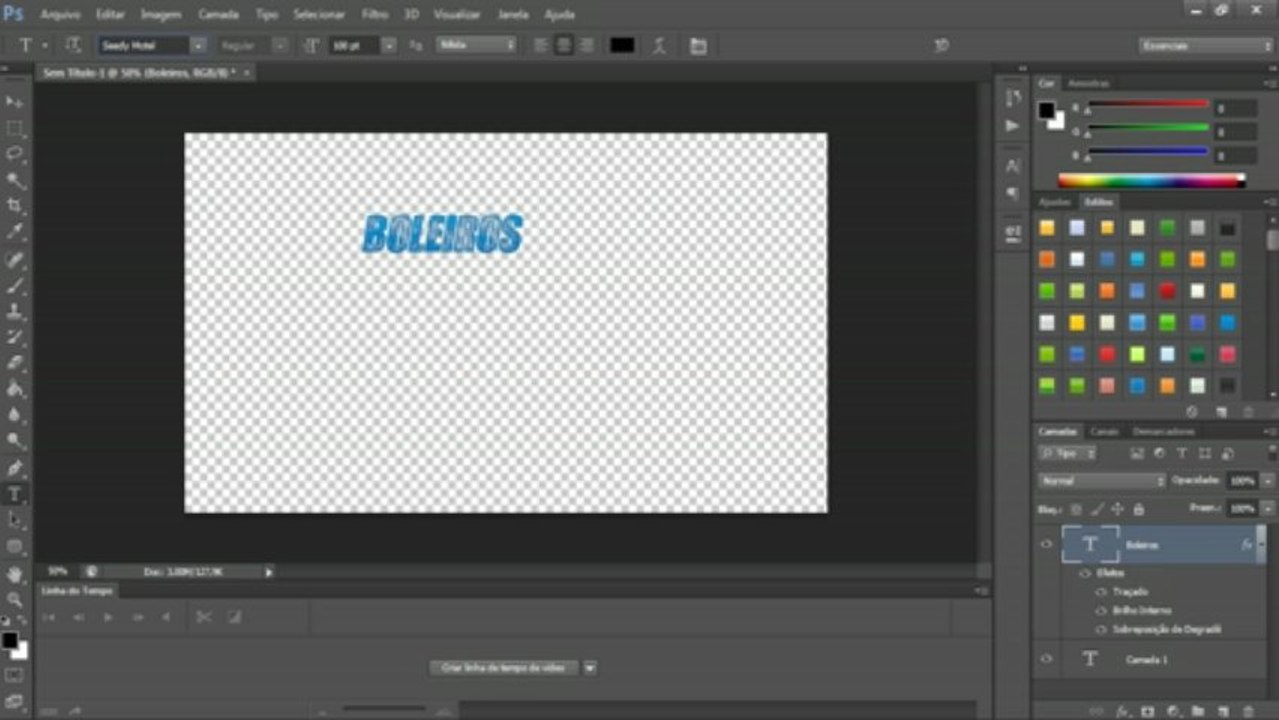1279x720 pixels.
Task: Select the Zoom tool
Action: (x=15, y=600)
